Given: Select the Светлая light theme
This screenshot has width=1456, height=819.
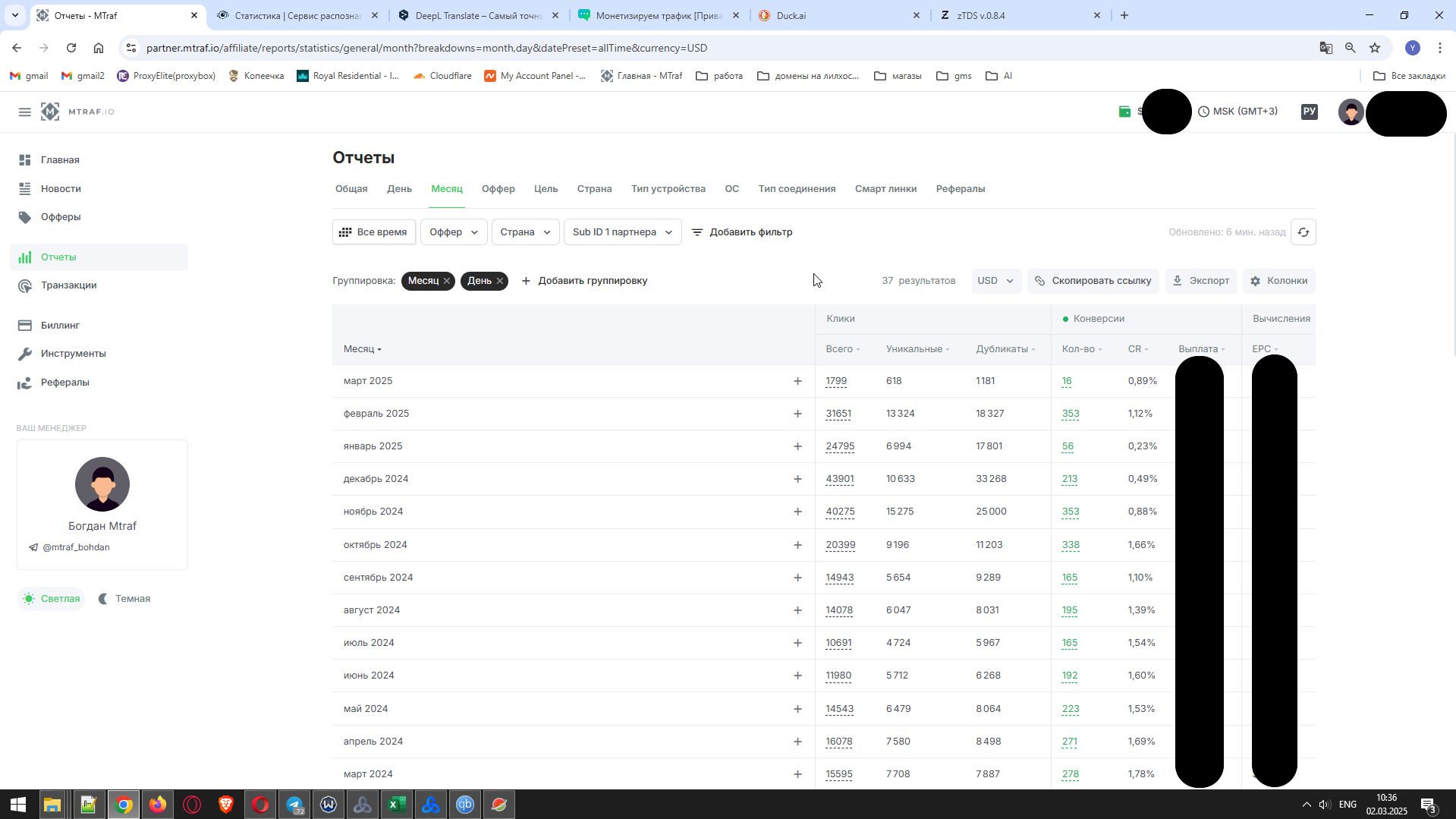Looking at the screenshot, I should point(51,599).
